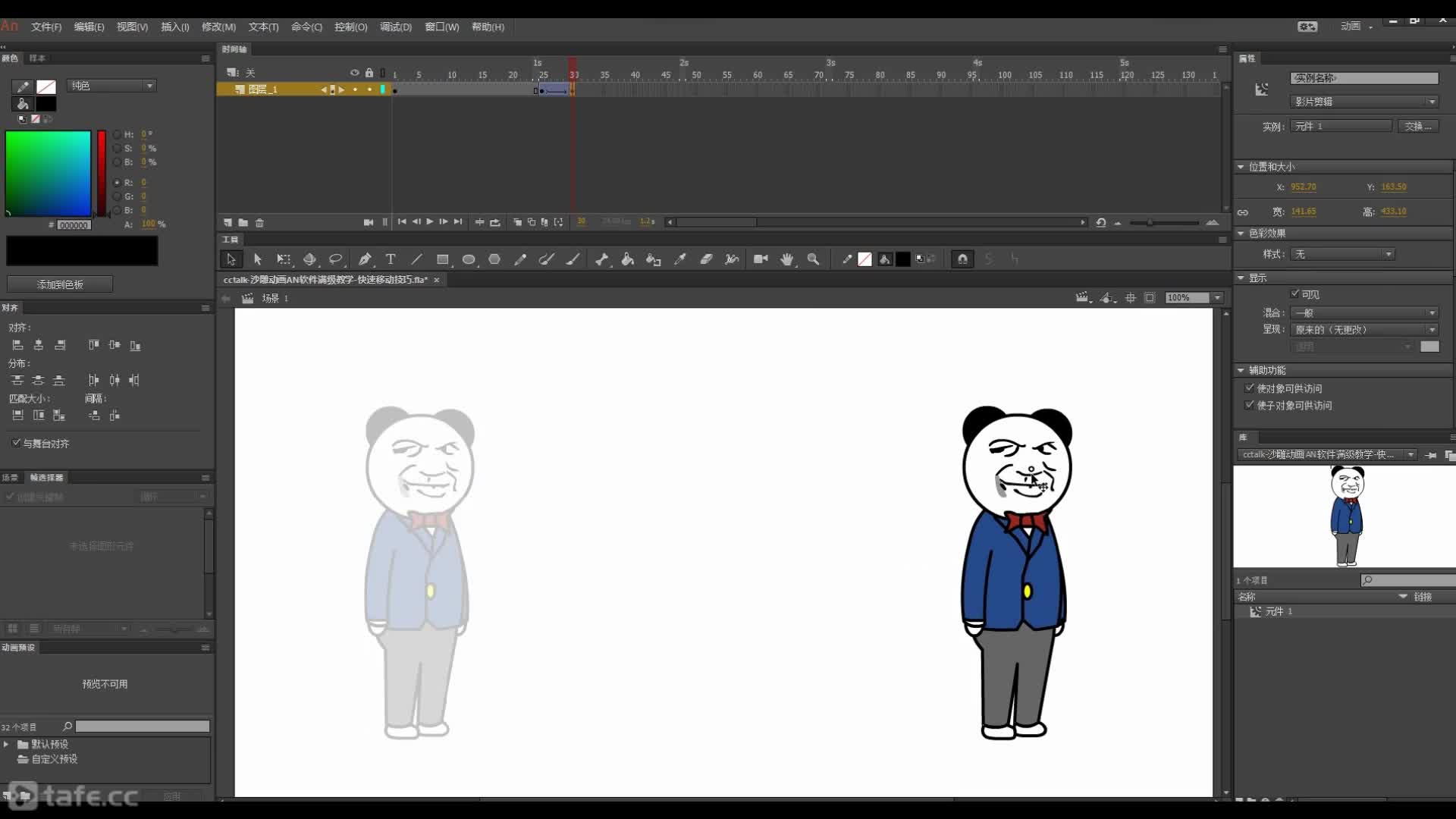The image size is (1456, 819).
Task: Select the Ink Bottle tool
Action: pyautogui.click(x=653, y=259)
